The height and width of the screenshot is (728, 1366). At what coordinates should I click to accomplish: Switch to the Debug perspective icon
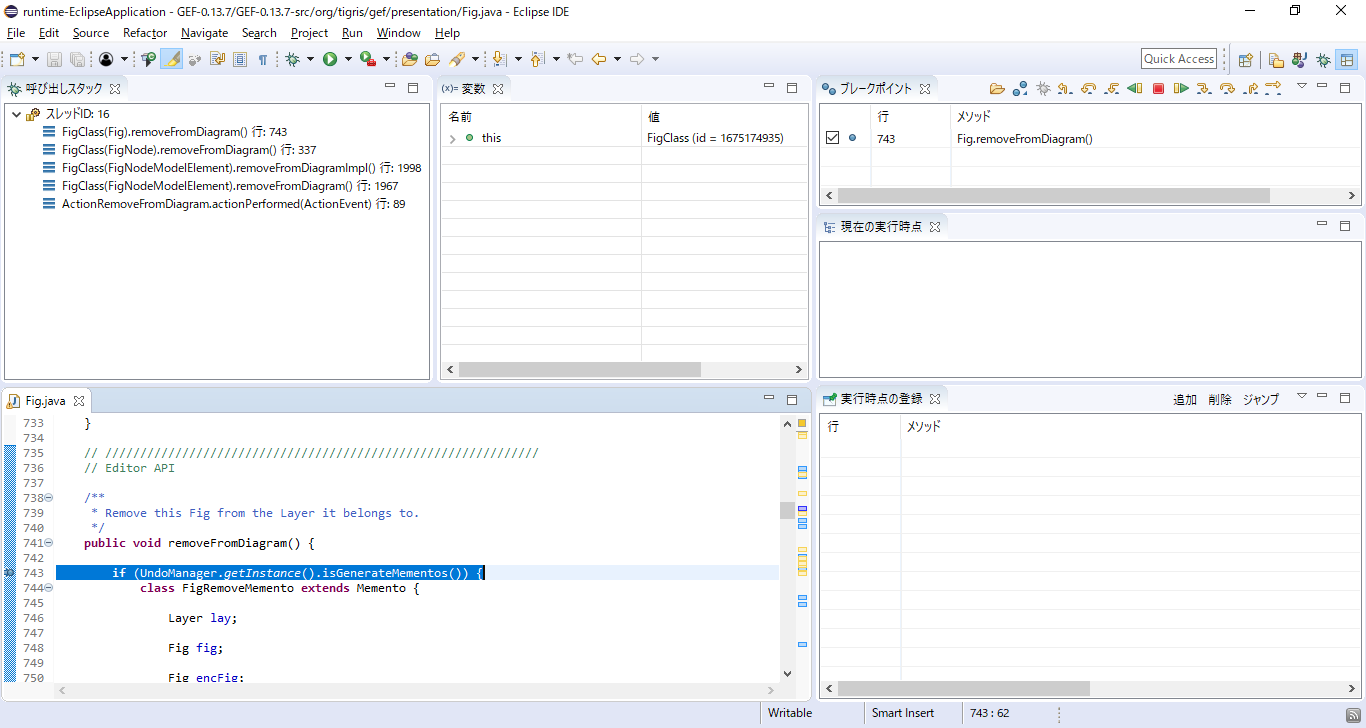click(1323, 60)
